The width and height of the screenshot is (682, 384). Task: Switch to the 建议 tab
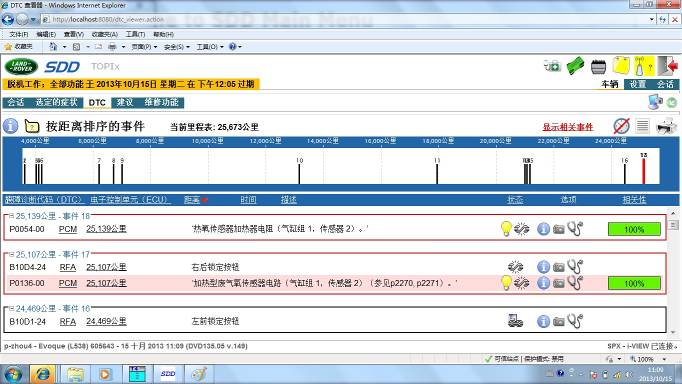pyautogui.click(x=125, y=103)
